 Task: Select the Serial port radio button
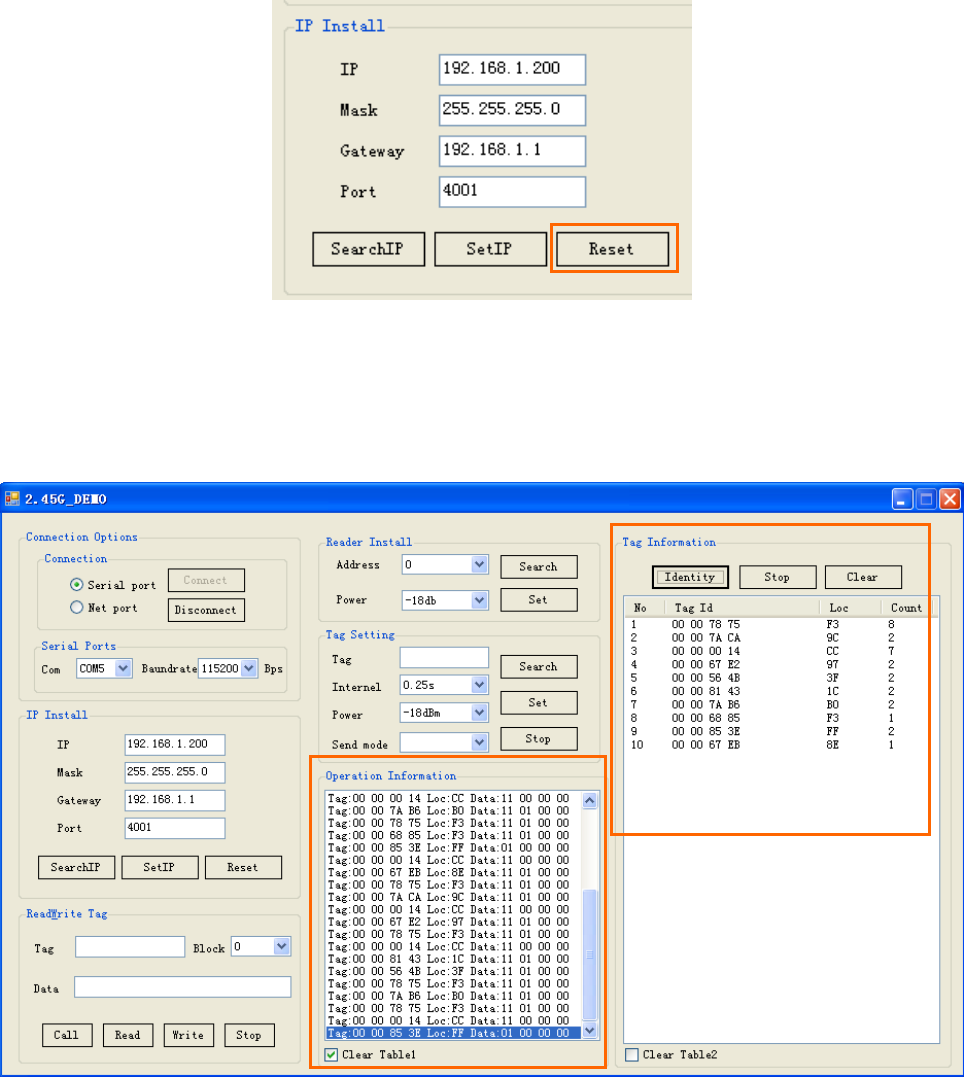(x=76, y=585)
